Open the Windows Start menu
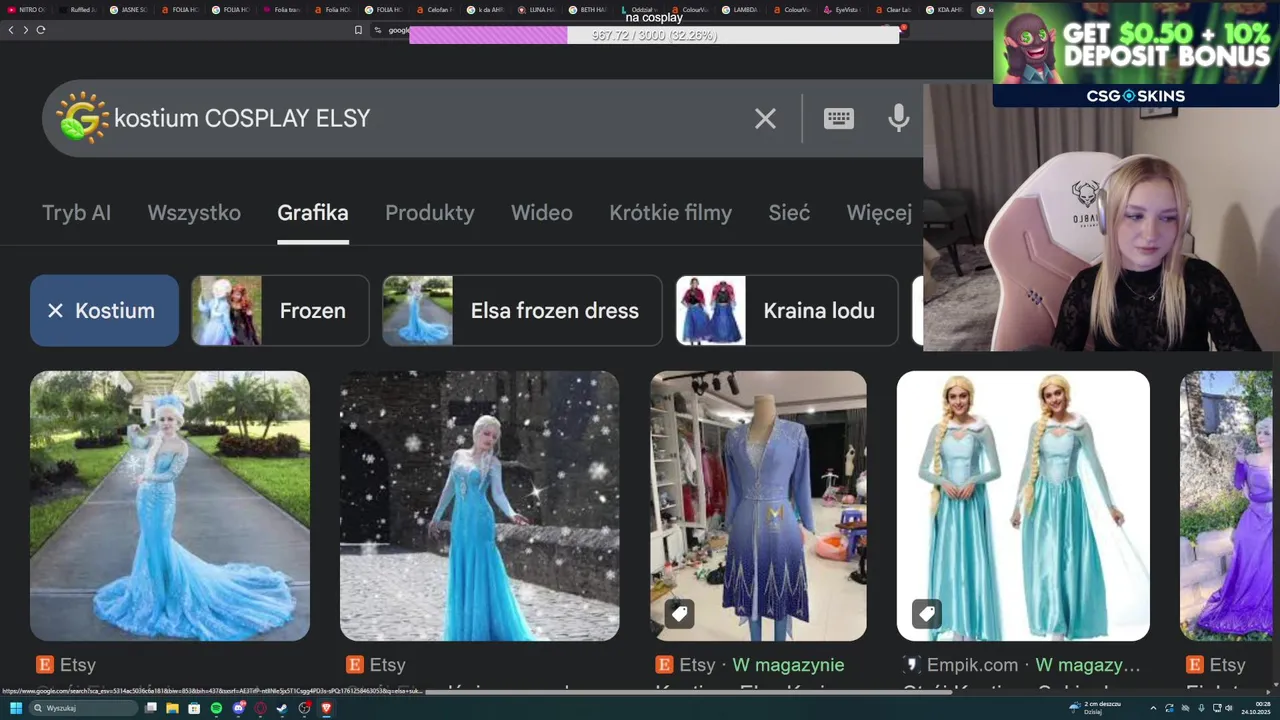1280x720 pixels. [x=16, y=708]
